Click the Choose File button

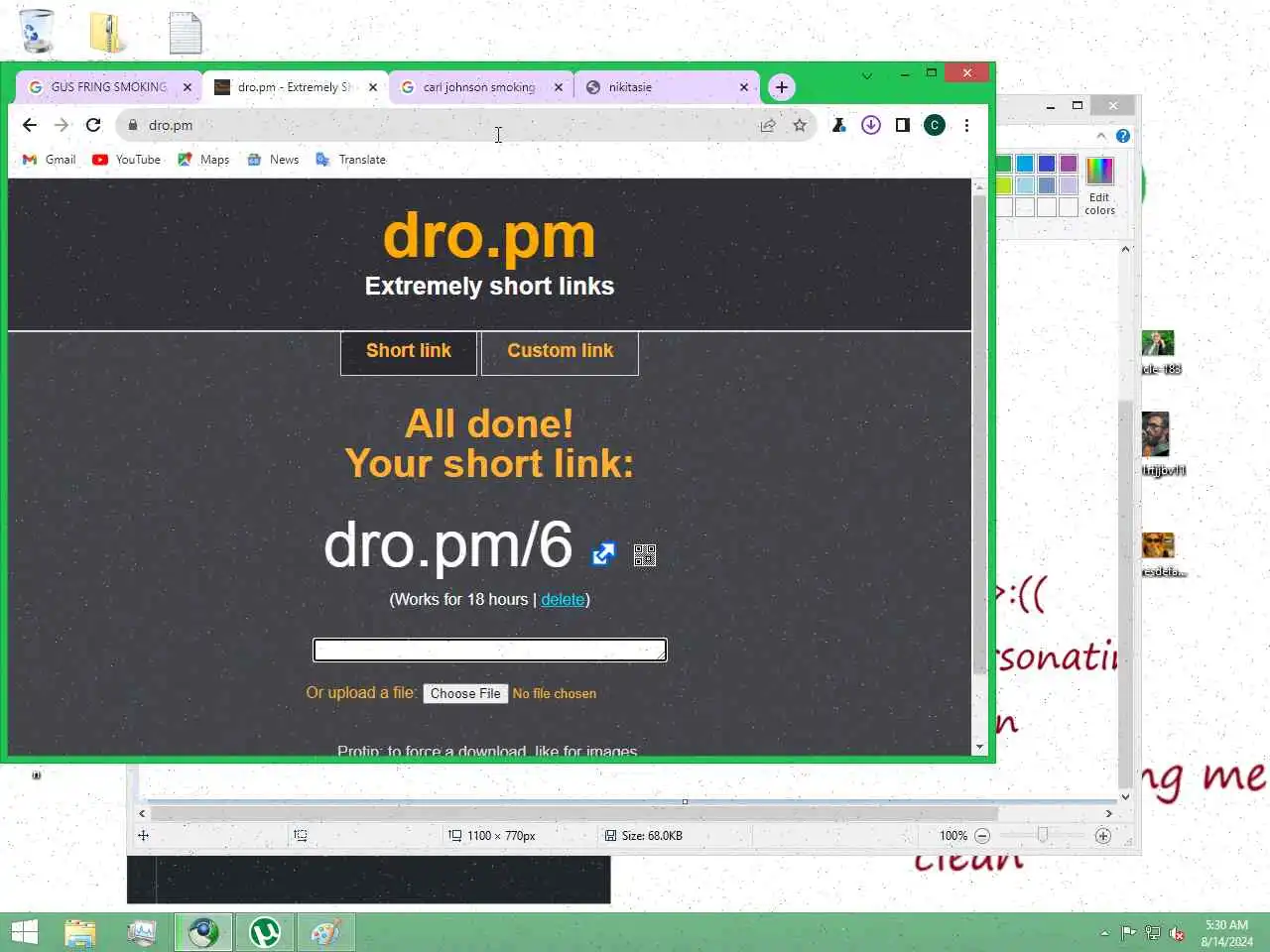(x=465, y=693)
